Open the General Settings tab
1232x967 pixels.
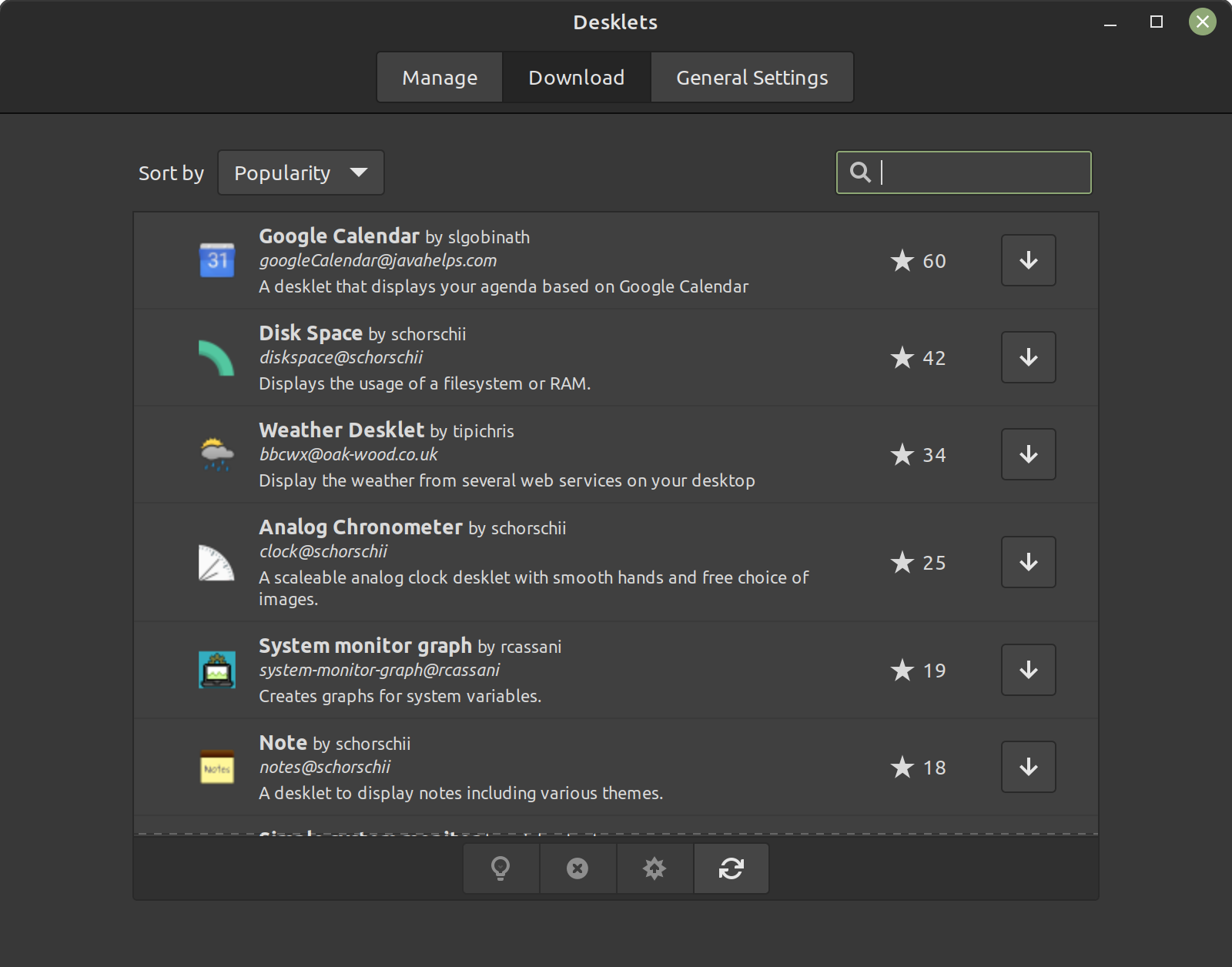[x=752, y=77]
